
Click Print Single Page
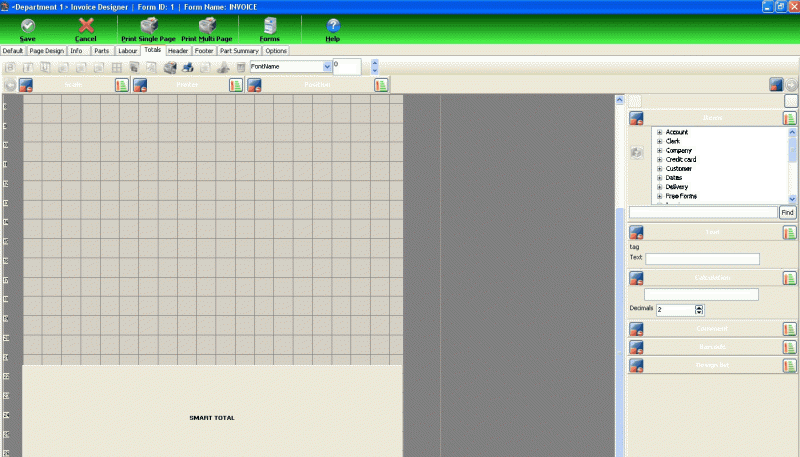(x=148, y=30)
